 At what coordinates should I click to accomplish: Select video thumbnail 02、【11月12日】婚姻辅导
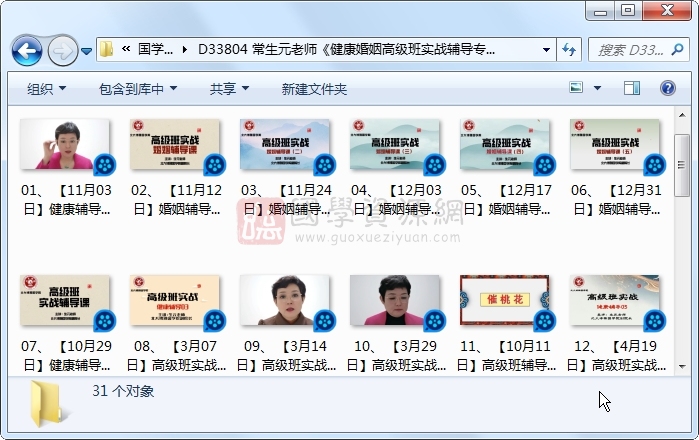click(x=176, y=145)
